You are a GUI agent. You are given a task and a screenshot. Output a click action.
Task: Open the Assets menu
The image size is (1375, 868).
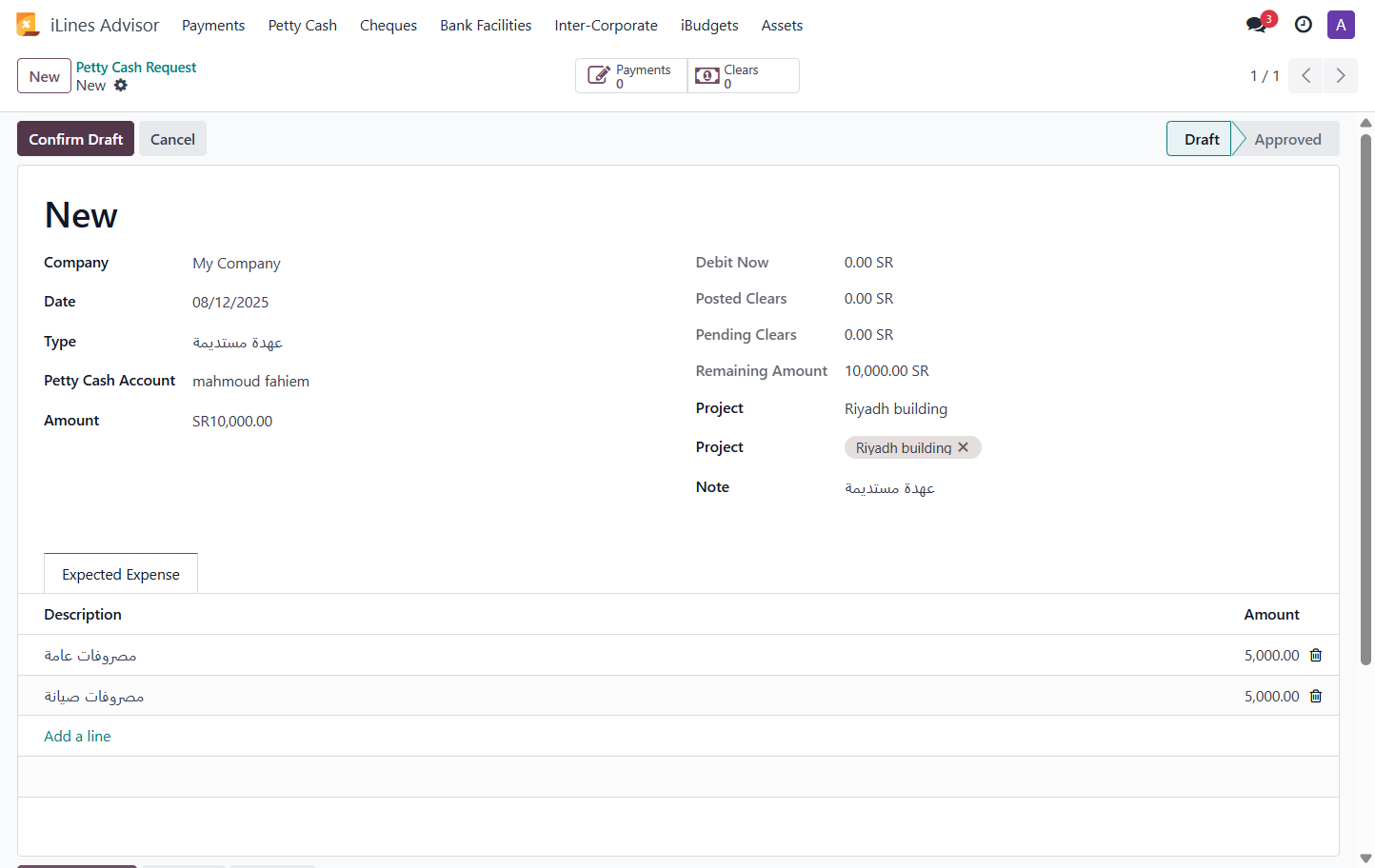[x=782, y=26]
